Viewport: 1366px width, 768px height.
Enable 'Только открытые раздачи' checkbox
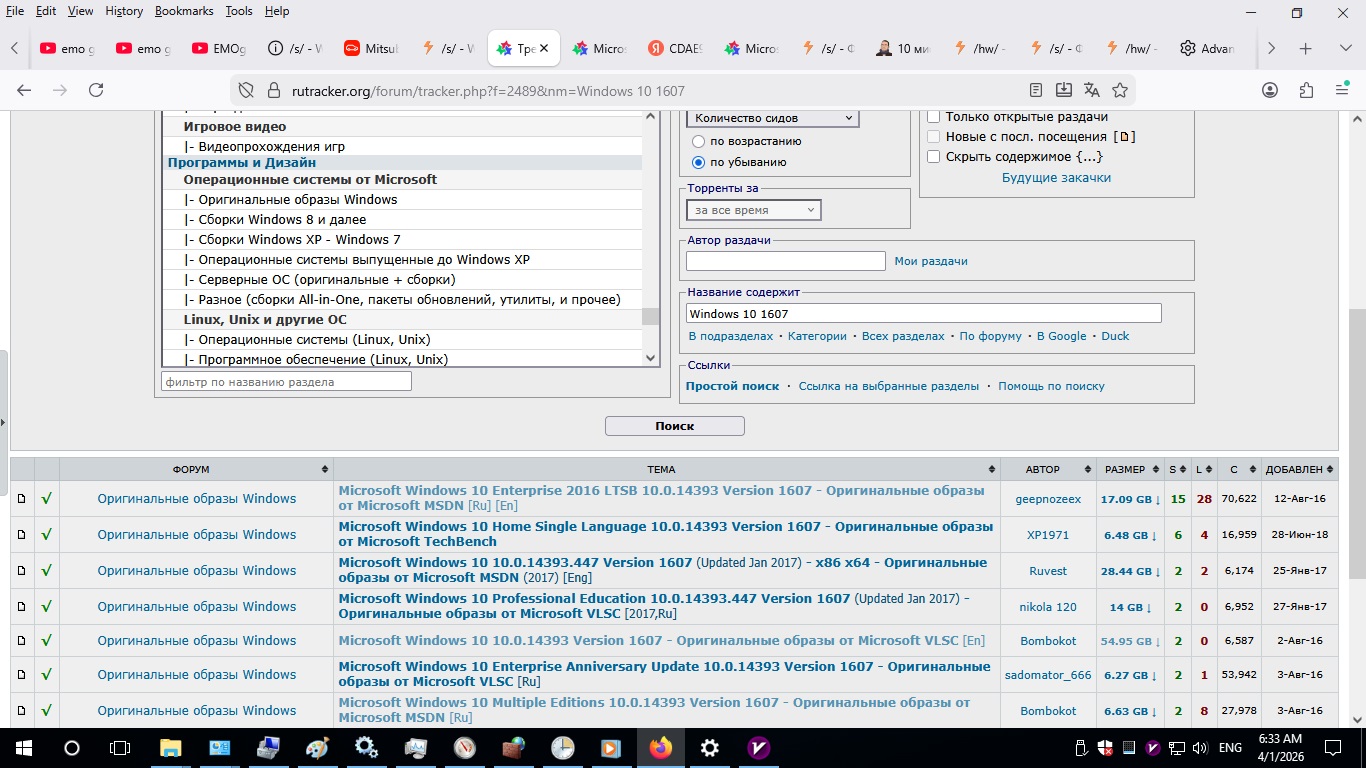934,117
